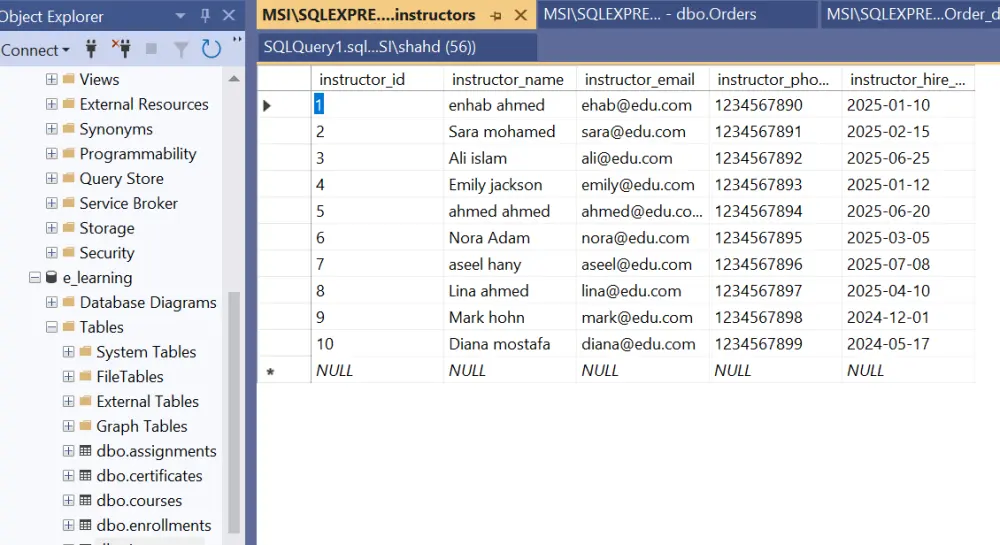Click the Database Diagrams folder icon
Image resolution: width=1000 pixels, height=545 pixels.
click(x=69, y=302)
